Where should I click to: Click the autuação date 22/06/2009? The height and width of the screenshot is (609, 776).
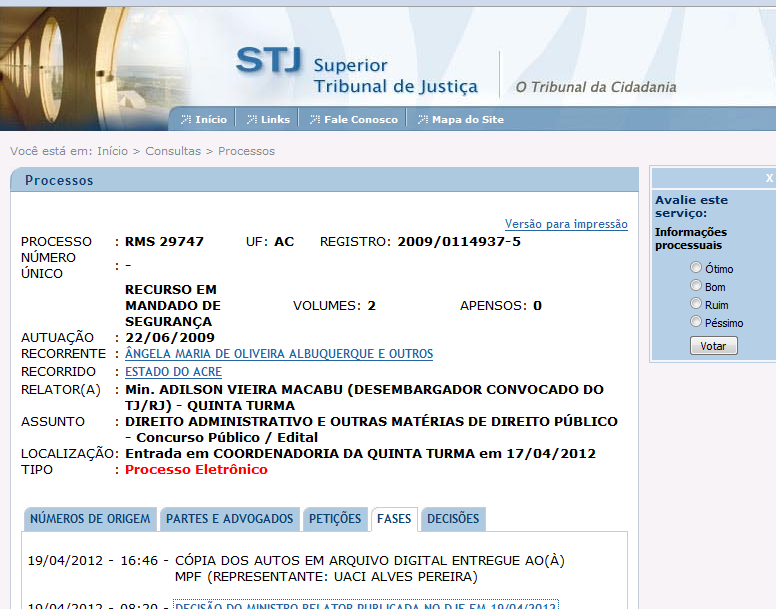point(170,337)
